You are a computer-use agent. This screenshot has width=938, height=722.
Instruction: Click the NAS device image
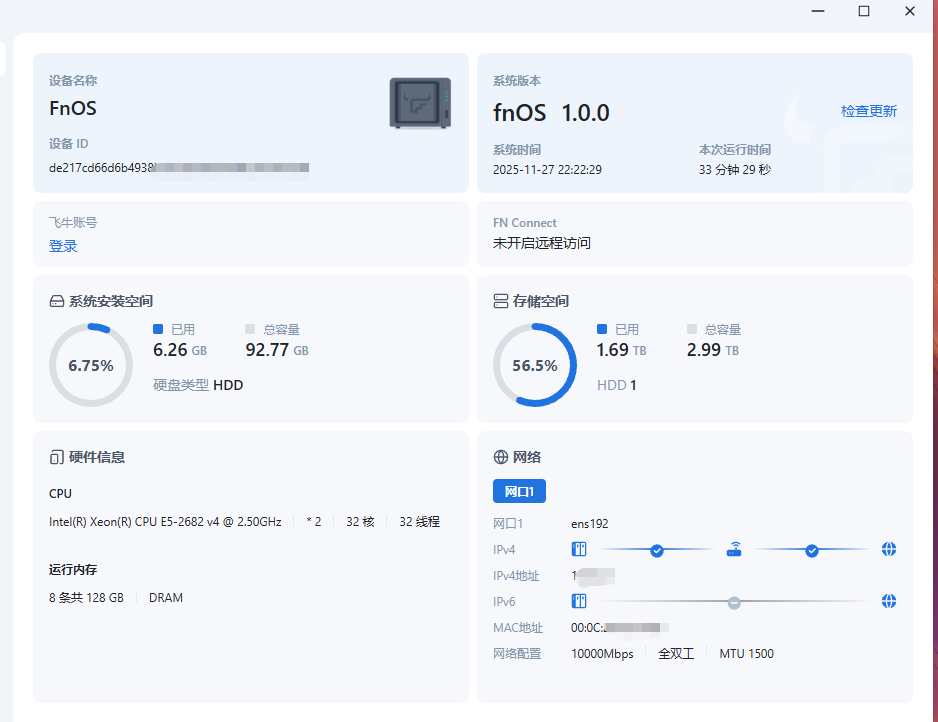pos(420,103)
